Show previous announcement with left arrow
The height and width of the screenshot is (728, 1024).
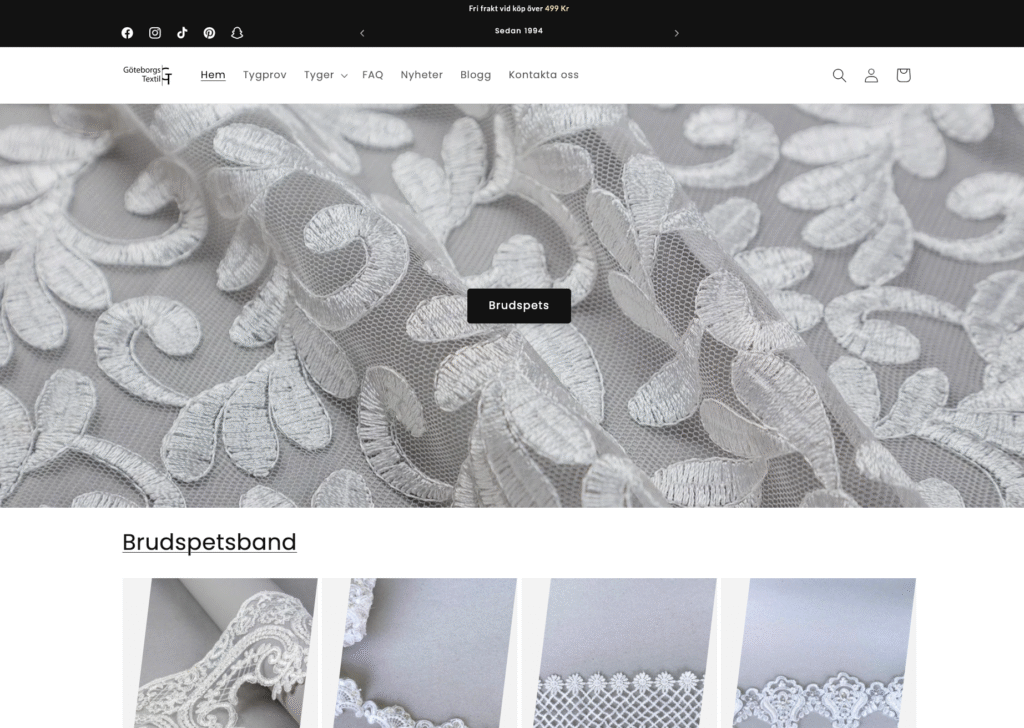pyautogui.click(x=362, y=33)
